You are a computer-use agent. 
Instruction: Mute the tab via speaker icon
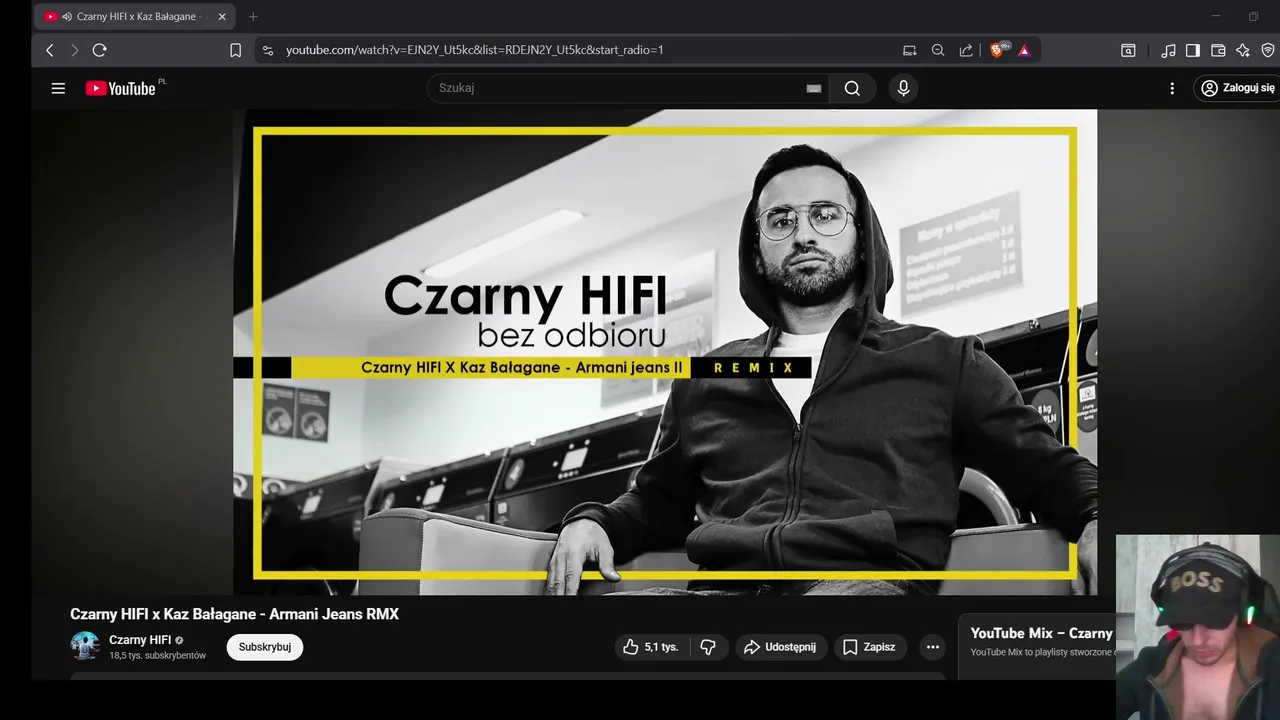tap(66, 17)
